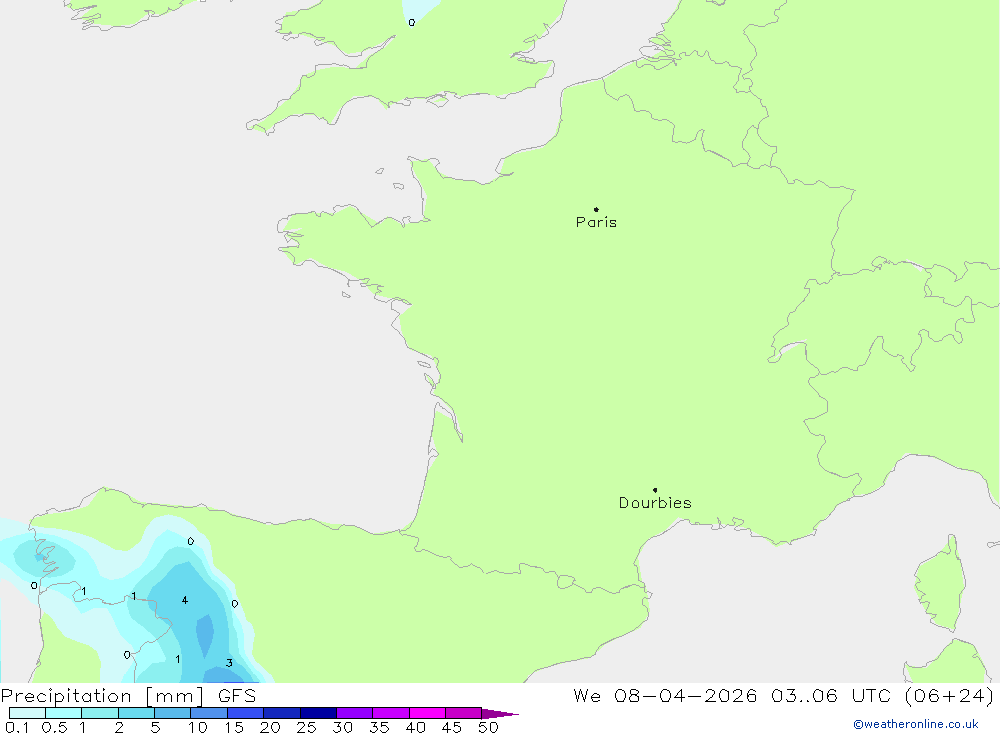Open the weatheronline.co.uk copyright link

tap(916, 724)
